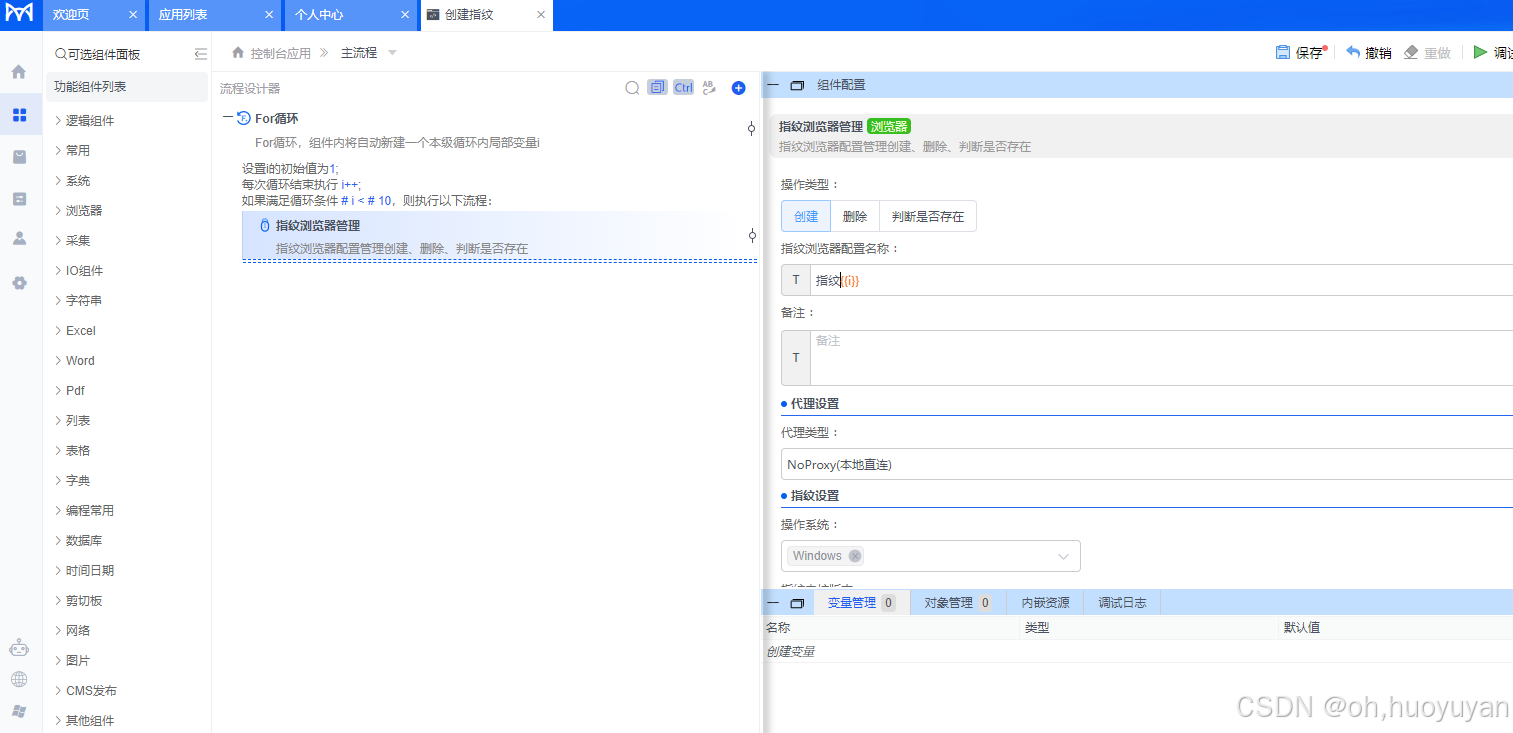
Task: Click the robot icon in sidebar
Action: point(19,648)
